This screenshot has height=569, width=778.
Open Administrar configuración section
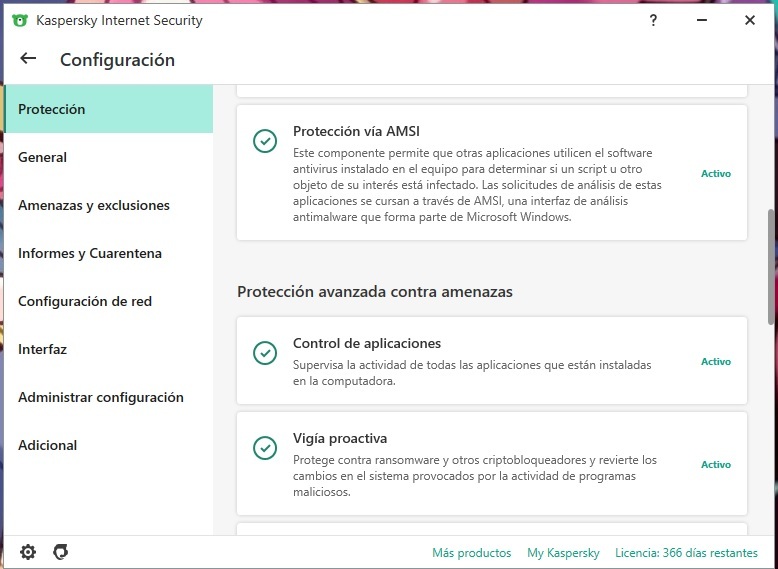point(109,397)
